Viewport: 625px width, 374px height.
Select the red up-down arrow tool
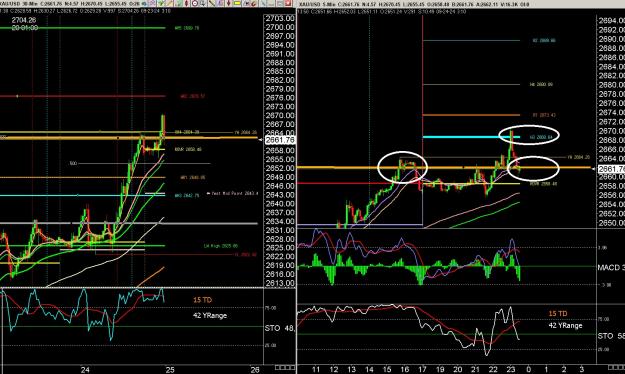click(x=186, y=3)
